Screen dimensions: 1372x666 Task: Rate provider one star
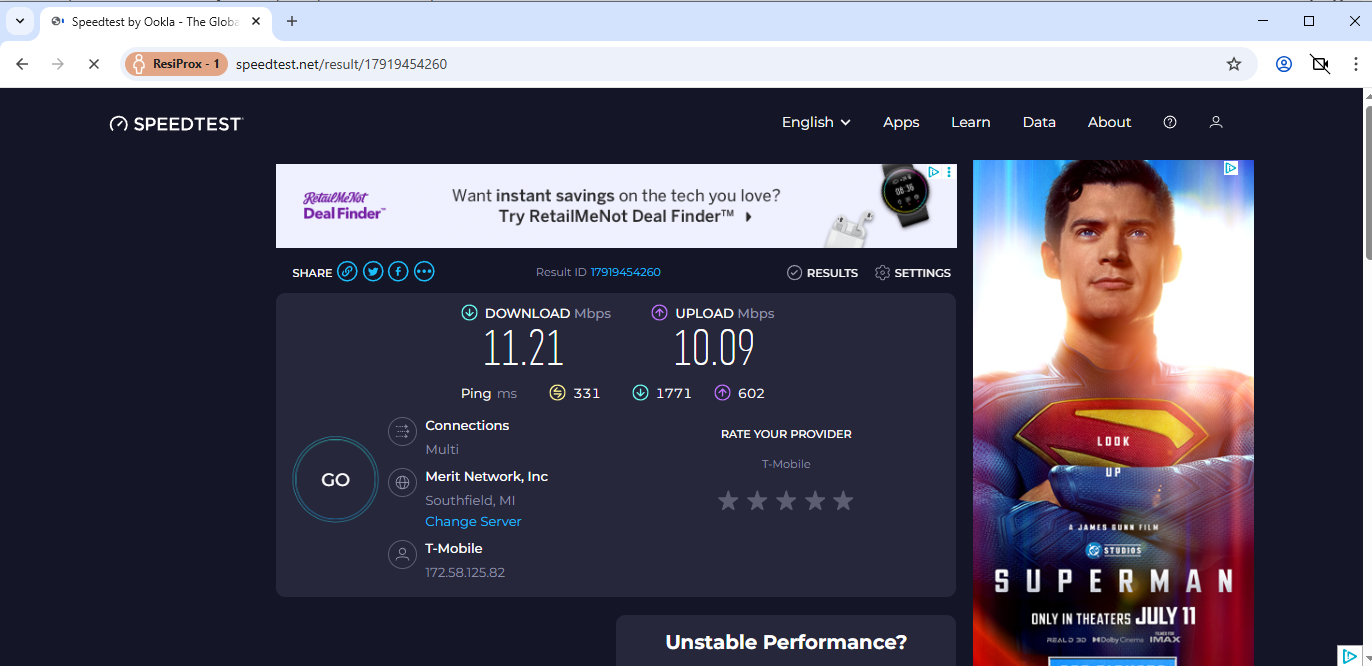point(728,500)
